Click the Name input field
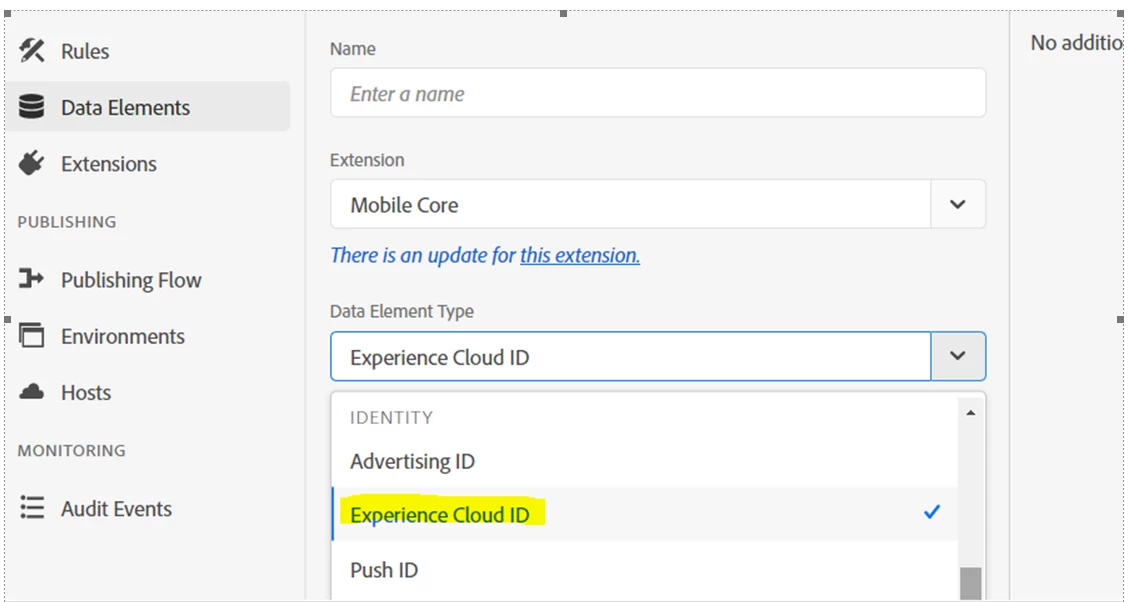 point(657,94)
